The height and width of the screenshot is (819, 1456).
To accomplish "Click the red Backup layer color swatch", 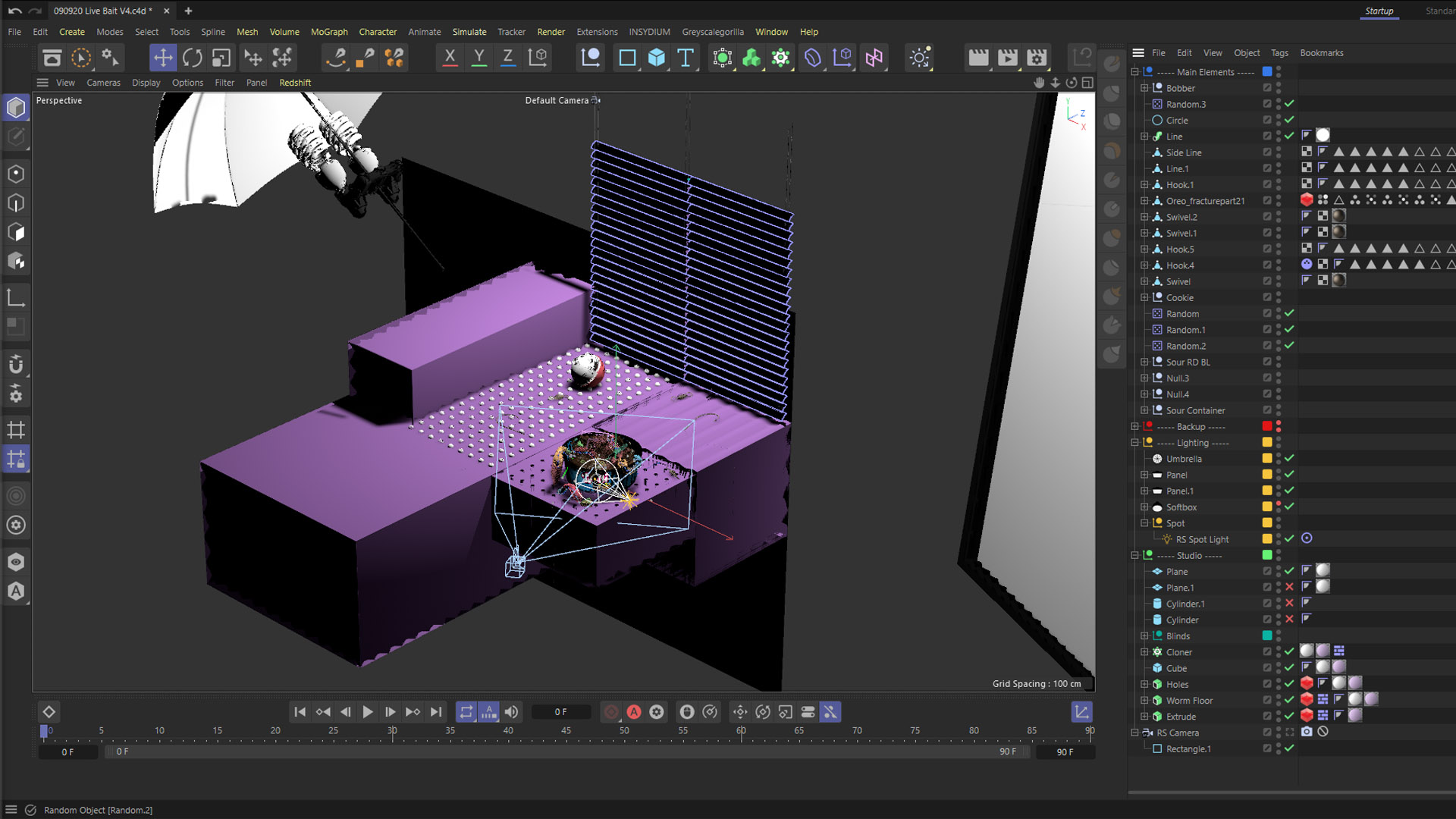I will coord(1266,426).
